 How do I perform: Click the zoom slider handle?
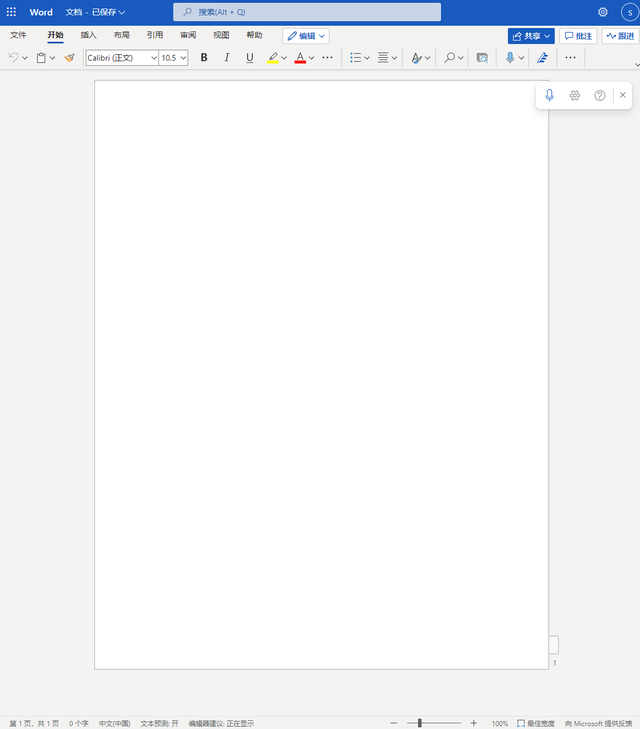[420, 723]
